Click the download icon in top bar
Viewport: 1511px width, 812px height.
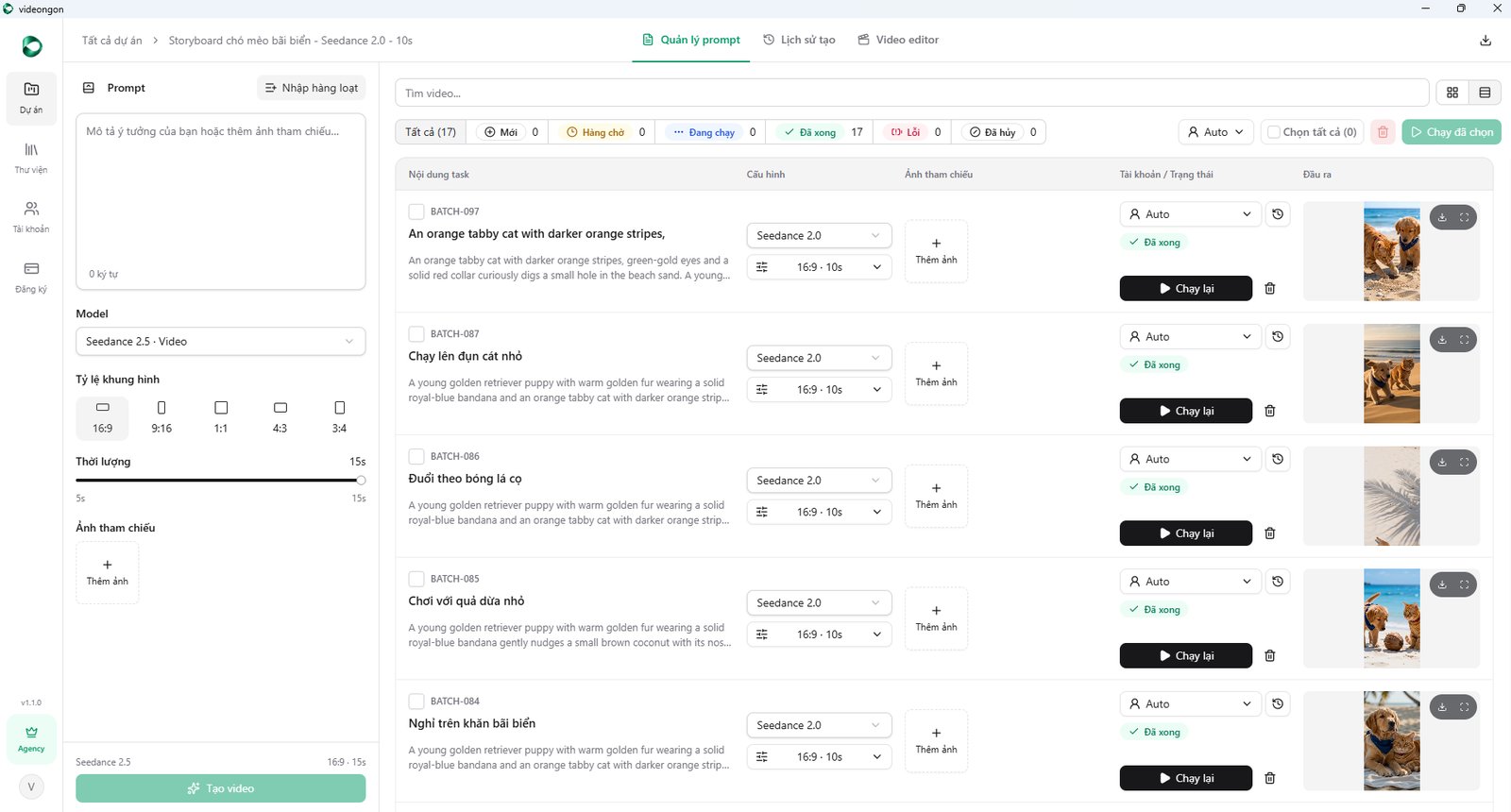pos(1486,41)
